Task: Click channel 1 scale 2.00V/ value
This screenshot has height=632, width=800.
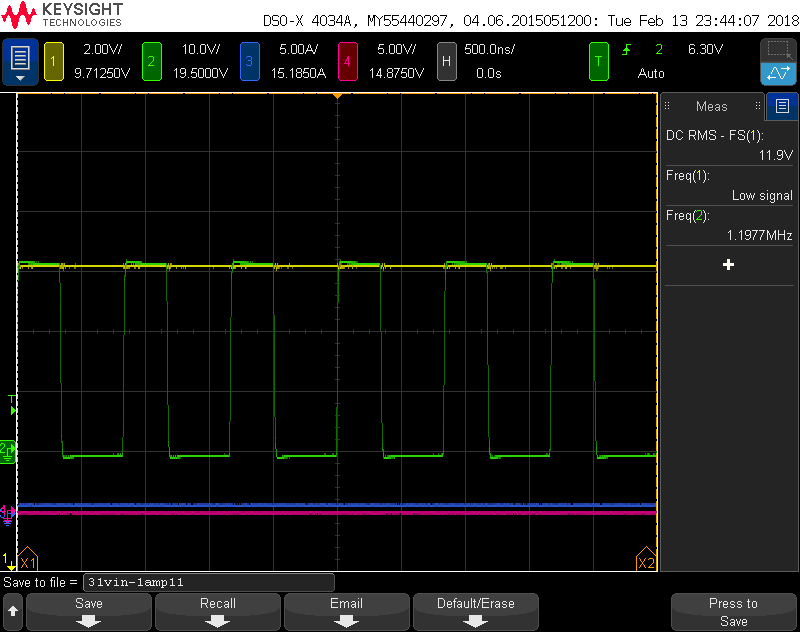Action: click(x=103, y=49)
